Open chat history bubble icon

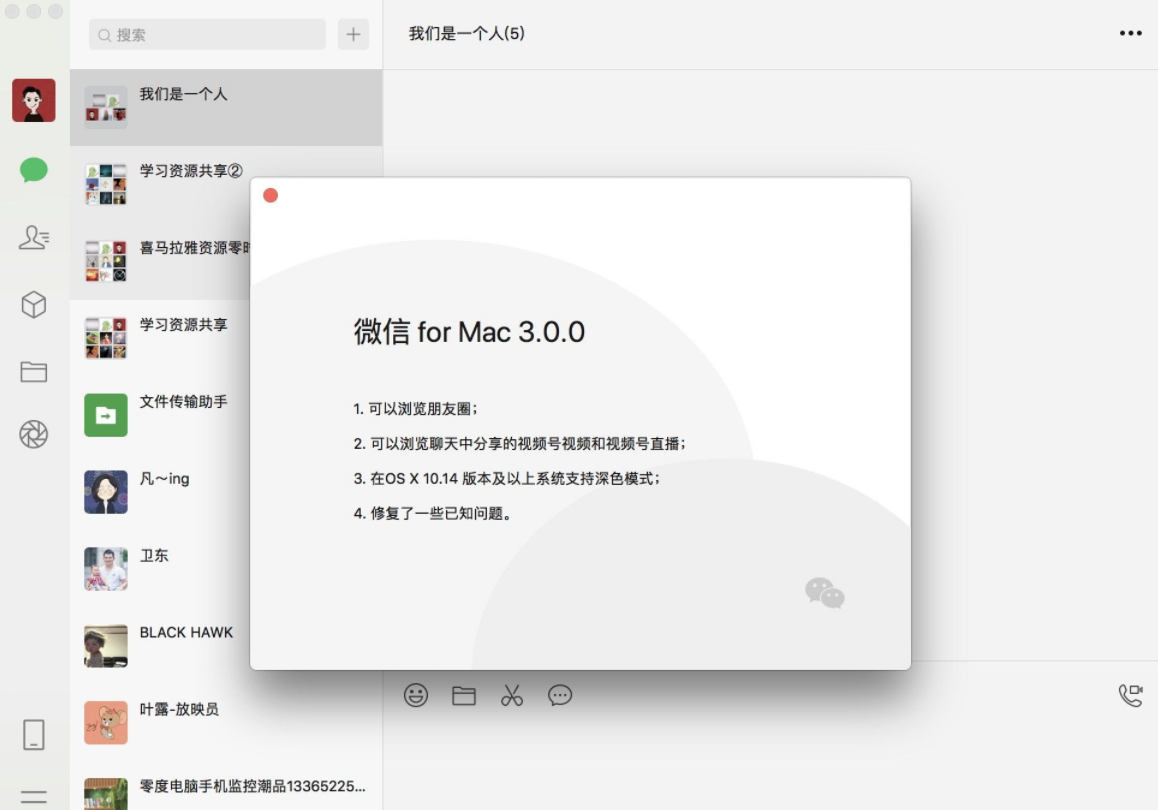point(560,695)
